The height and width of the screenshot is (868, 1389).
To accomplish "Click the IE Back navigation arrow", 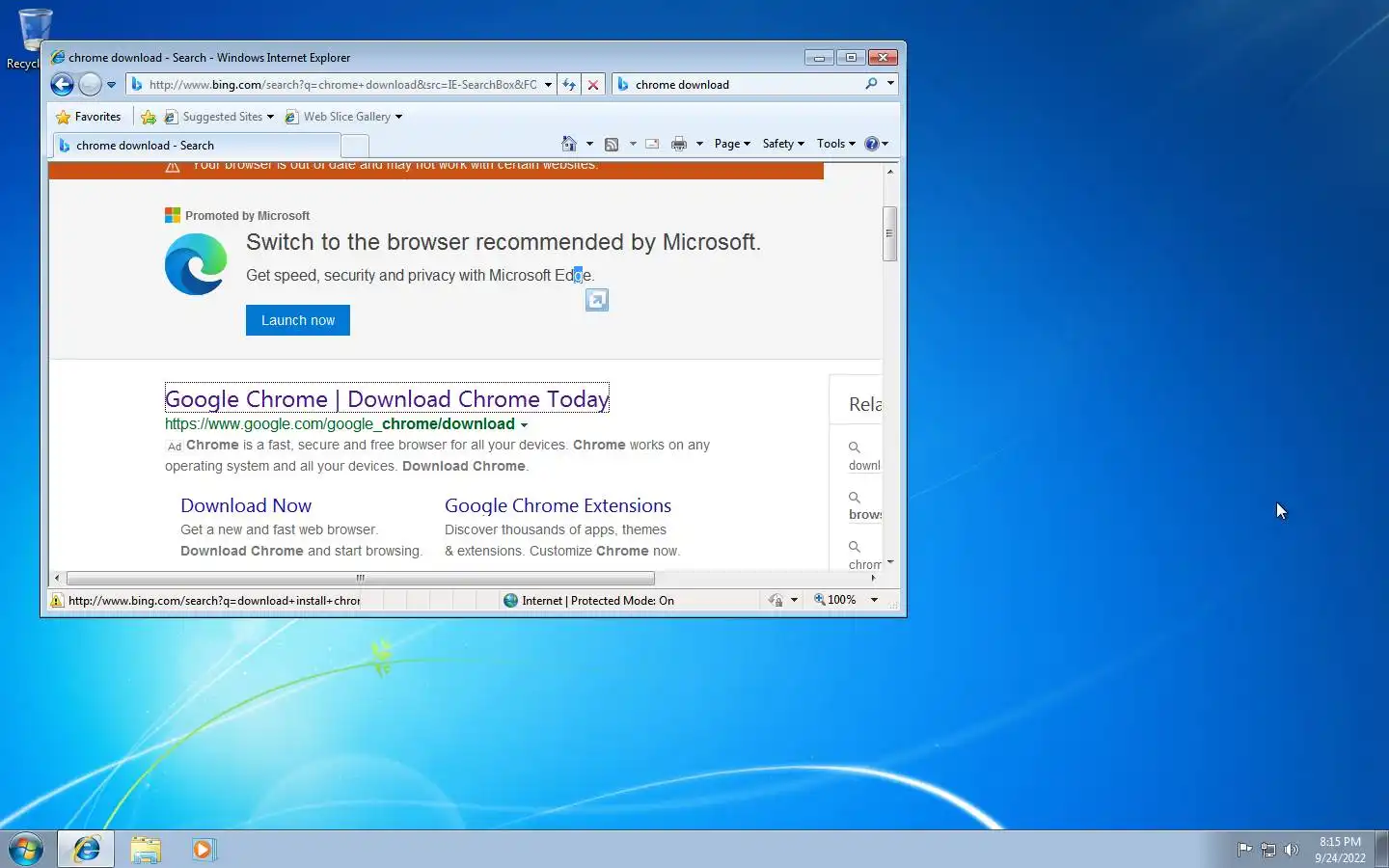I will (62, 84).
